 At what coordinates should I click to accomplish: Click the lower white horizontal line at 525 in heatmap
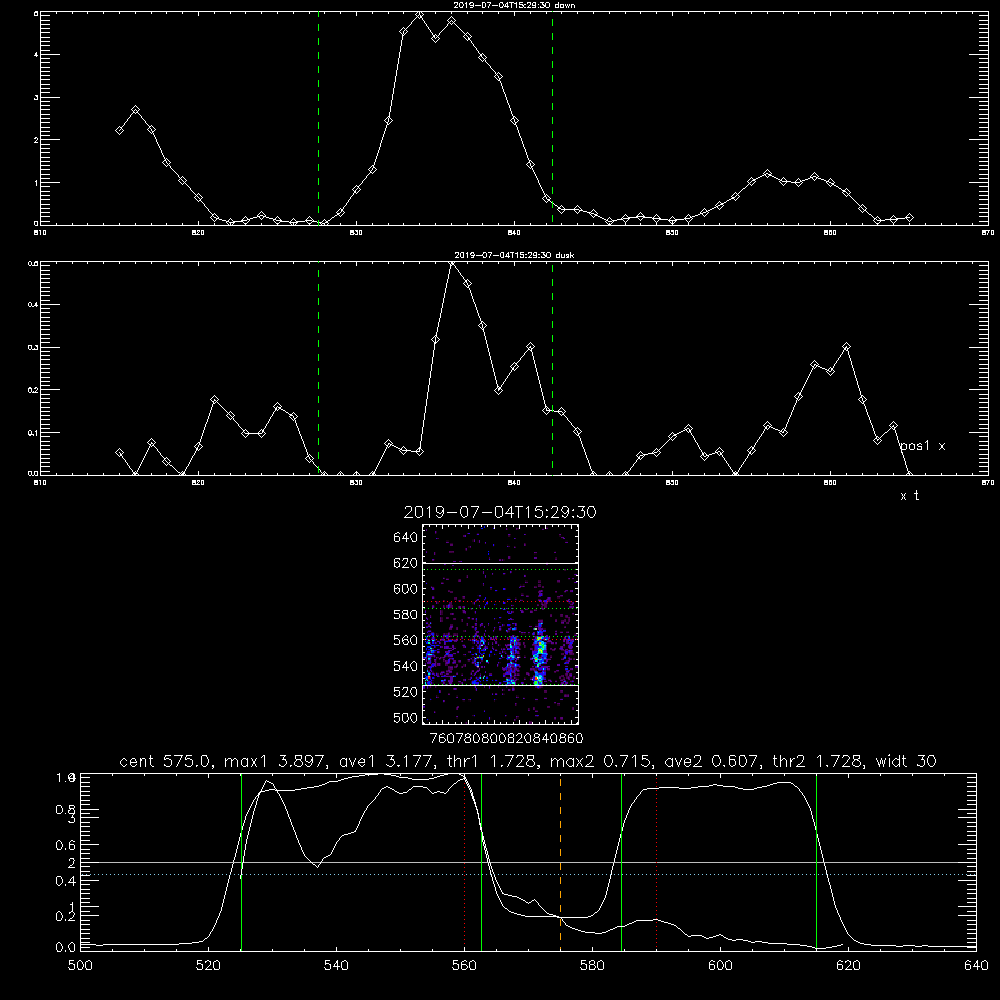coord(501,685)
